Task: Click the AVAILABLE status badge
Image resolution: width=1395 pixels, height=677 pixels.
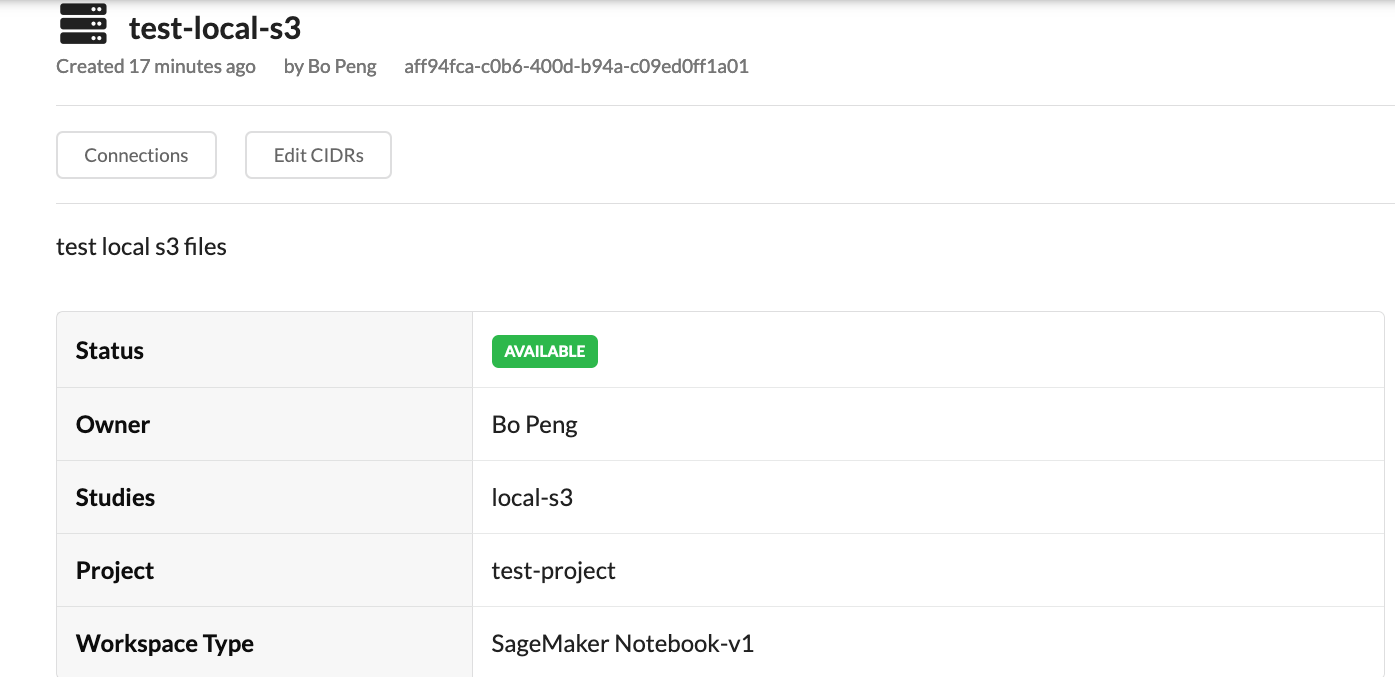Action: 544,351
